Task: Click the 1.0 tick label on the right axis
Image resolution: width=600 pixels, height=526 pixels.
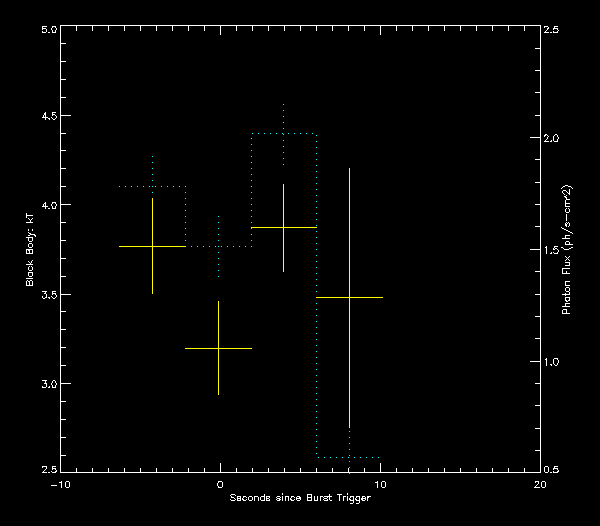Action: (x=551, y=361)
